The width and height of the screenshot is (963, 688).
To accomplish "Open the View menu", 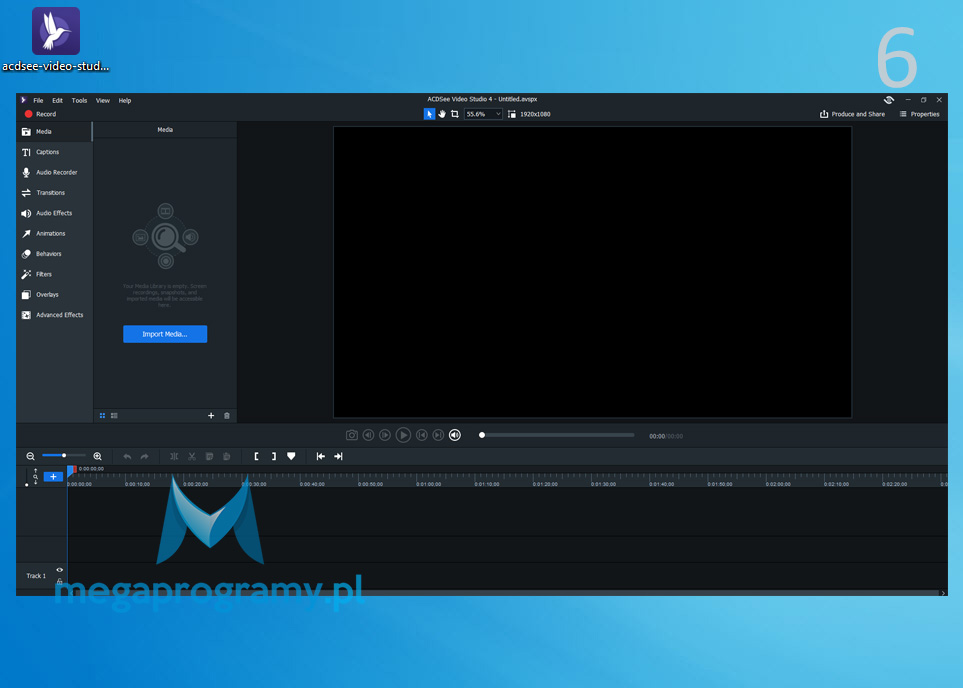I will [103, 100].
